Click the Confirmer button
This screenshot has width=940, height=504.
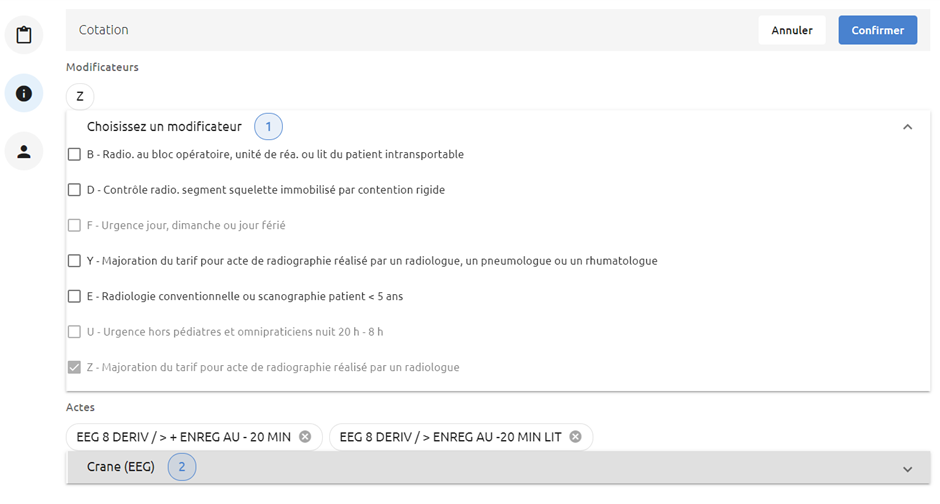tap(878, 30)
